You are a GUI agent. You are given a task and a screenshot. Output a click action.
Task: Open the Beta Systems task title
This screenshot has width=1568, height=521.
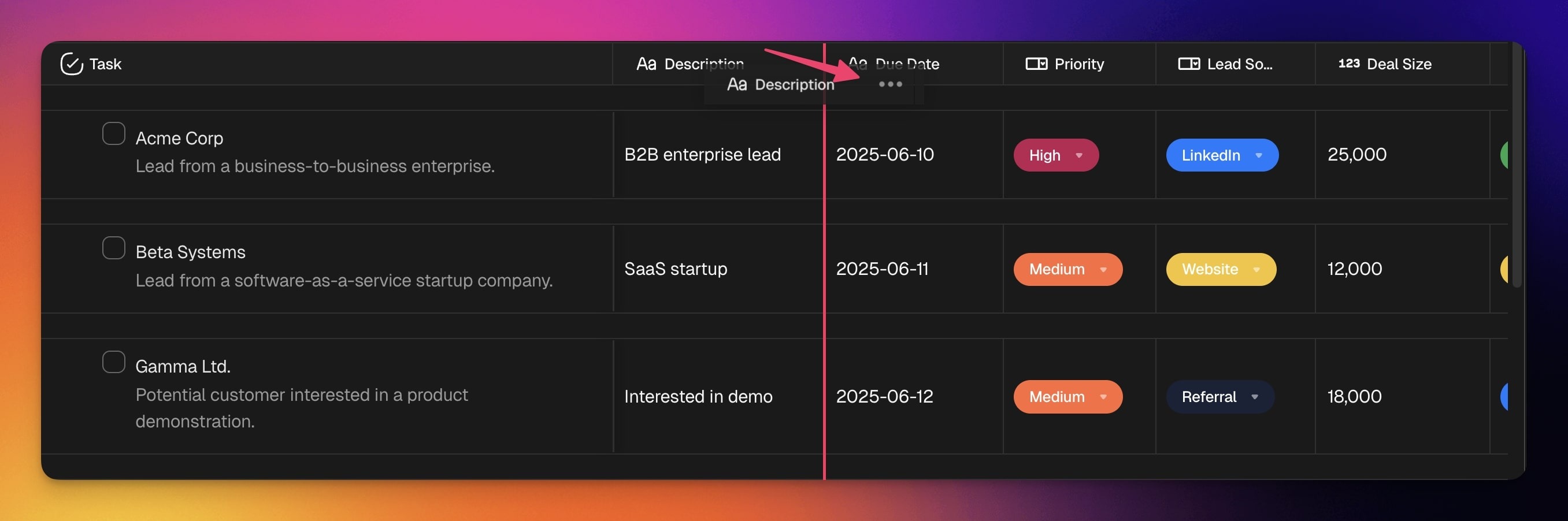tap(190, 252)
